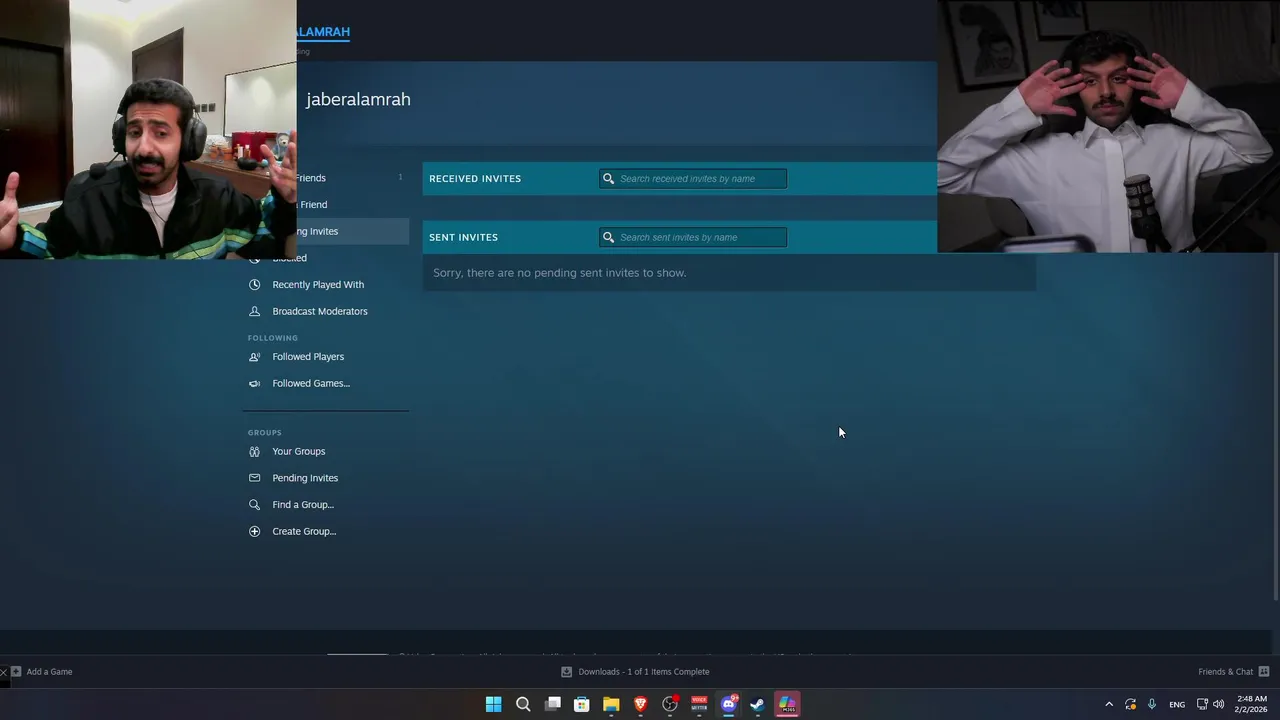Search sent invites by name field

click(693, 237)
